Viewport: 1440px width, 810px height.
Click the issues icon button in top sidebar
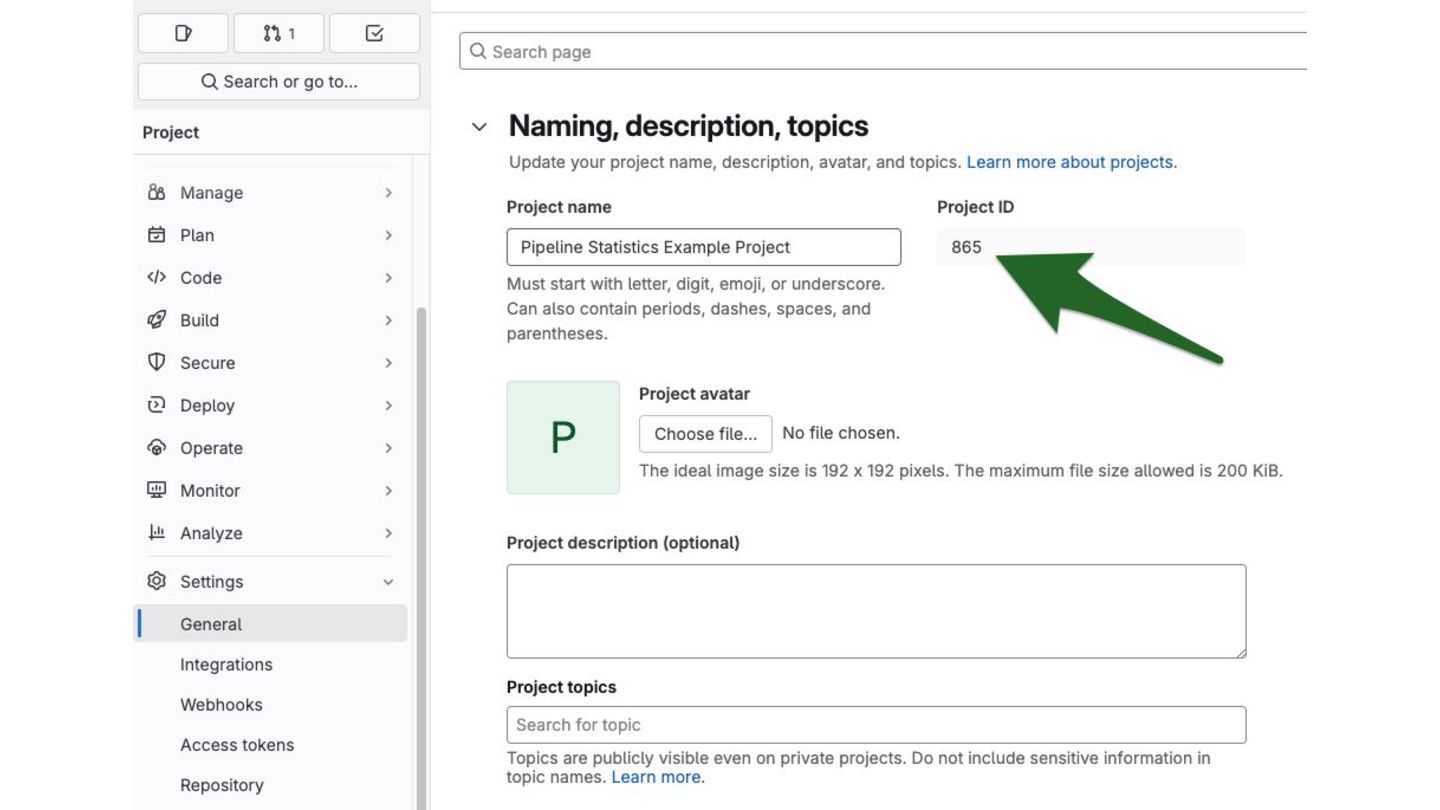pyautogui.click(x=183, y=34)
